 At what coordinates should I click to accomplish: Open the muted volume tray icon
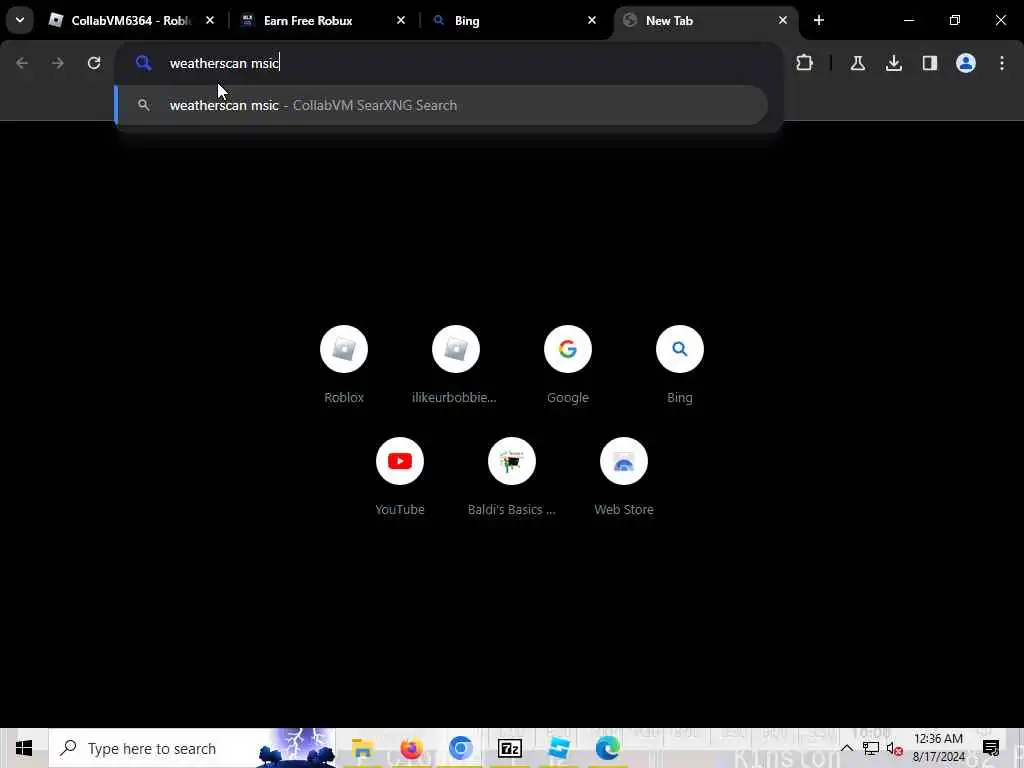pyautogui.click(x=895, y=748)
